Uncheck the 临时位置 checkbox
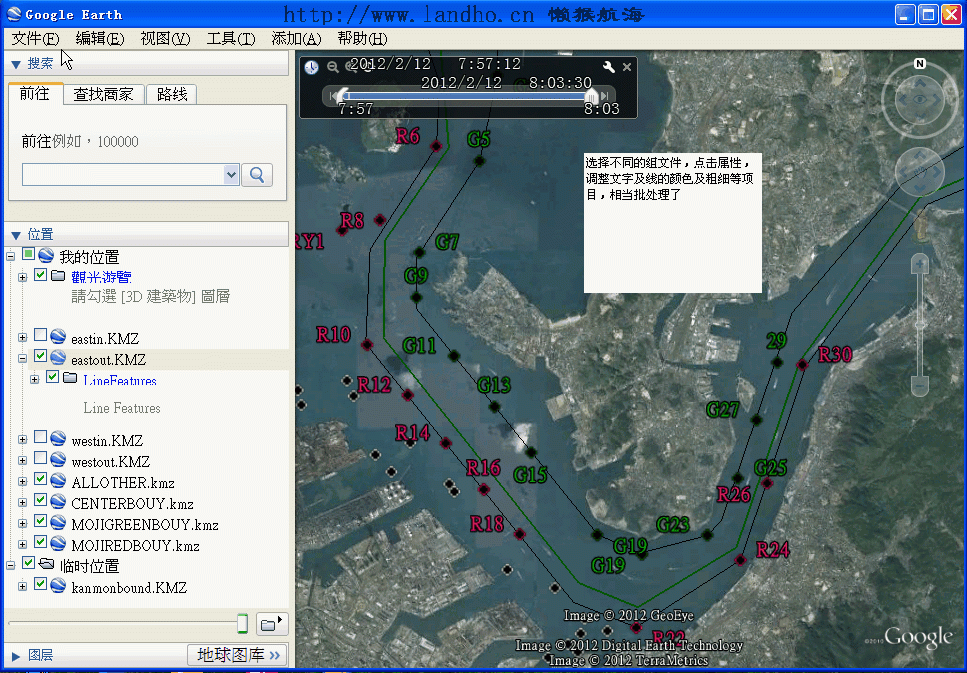This screenshot has height=673, width=967. (x=28, y=563)
